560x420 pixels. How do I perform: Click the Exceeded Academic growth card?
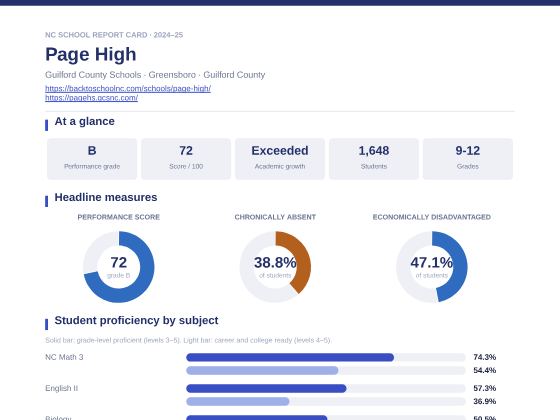point(280,159)
